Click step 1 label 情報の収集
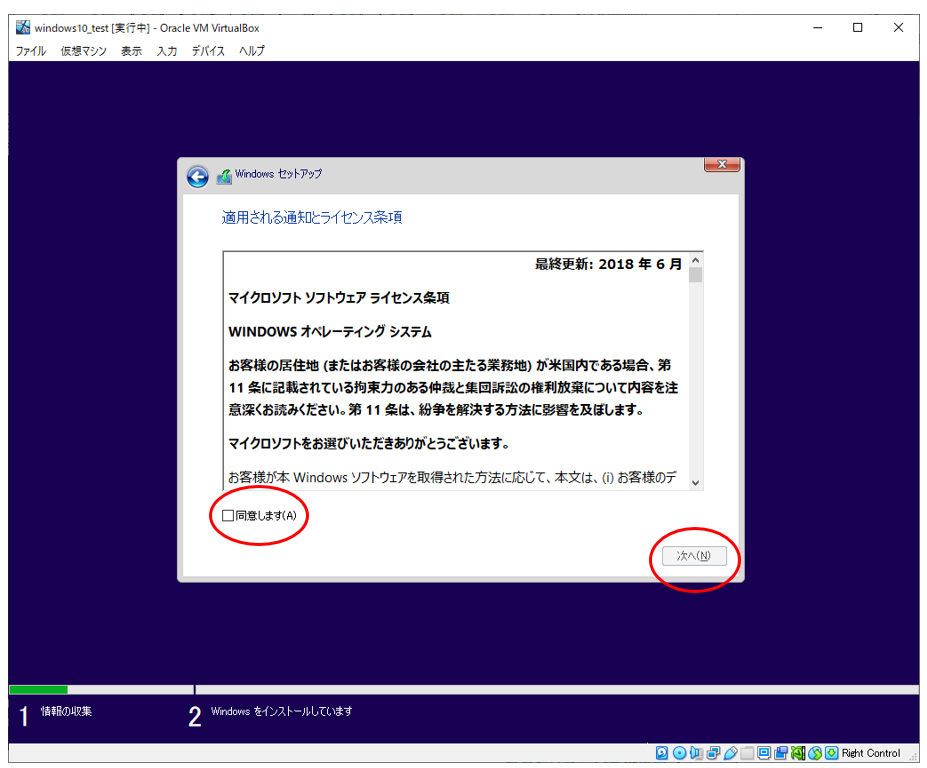This screenshot has height=768, width=927. 66,711
